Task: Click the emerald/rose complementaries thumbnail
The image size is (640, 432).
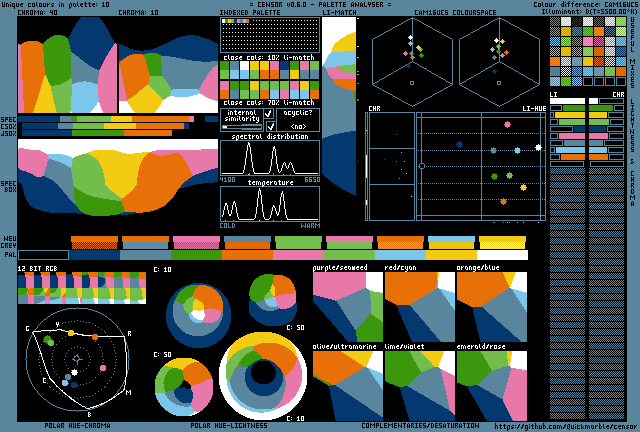Action: [x=491, y=386]
